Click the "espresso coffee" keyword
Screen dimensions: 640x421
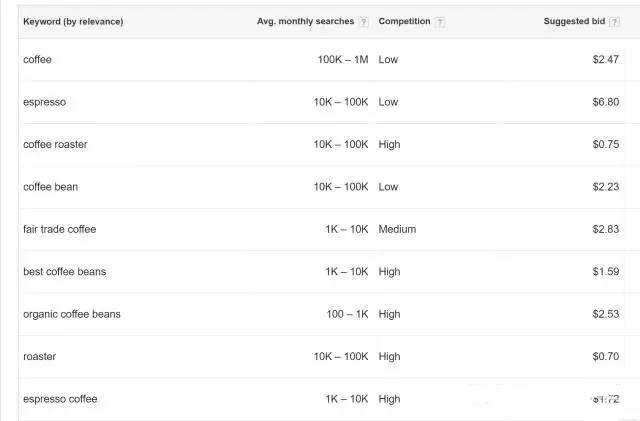(60, 399)
